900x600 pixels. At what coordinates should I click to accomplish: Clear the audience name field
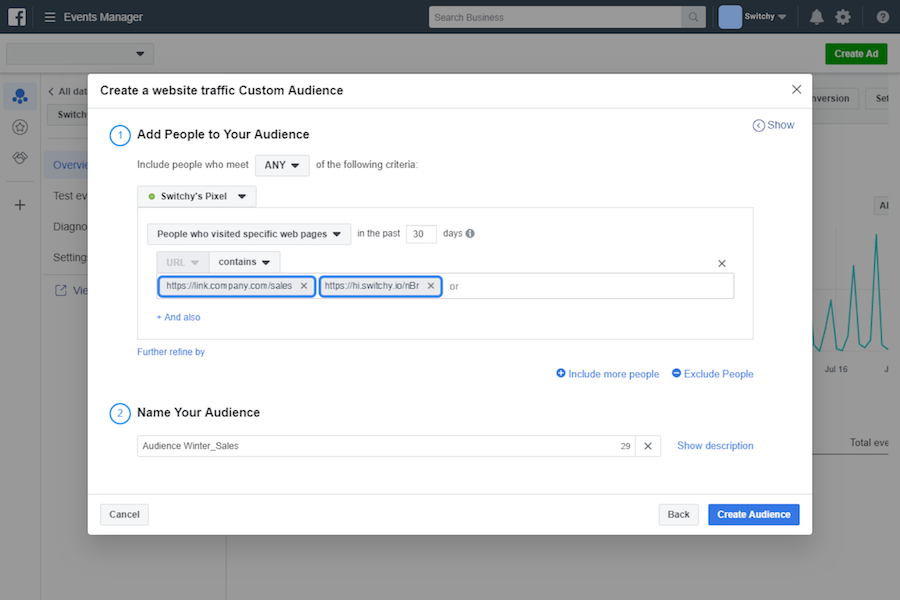tap(647, 446)
